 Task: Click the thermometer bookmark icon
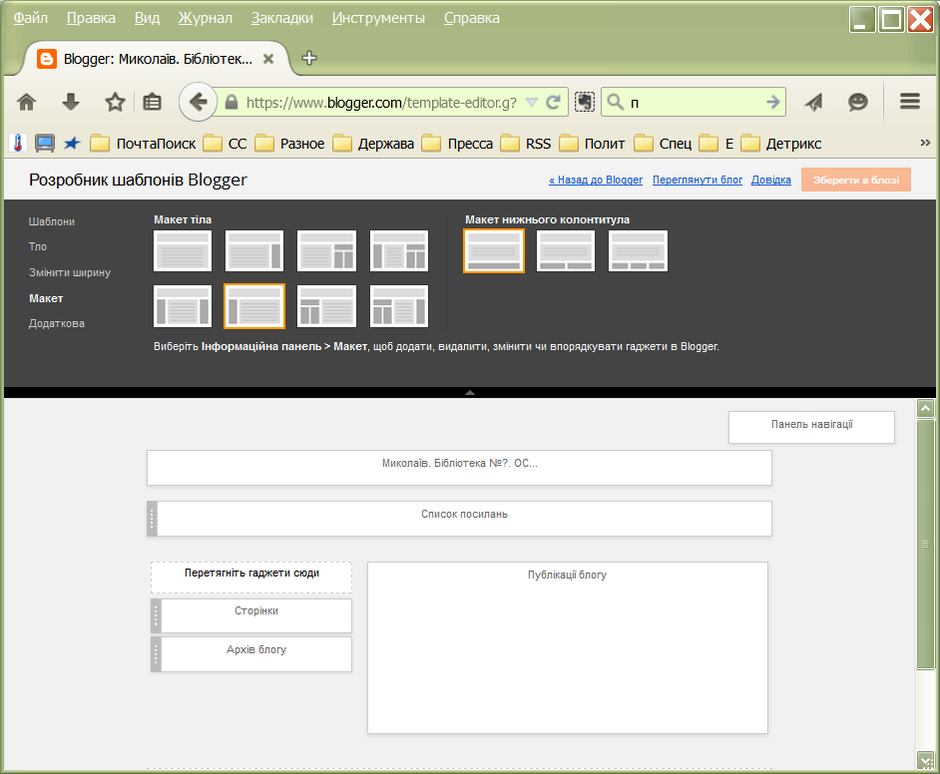pos(18,143)
